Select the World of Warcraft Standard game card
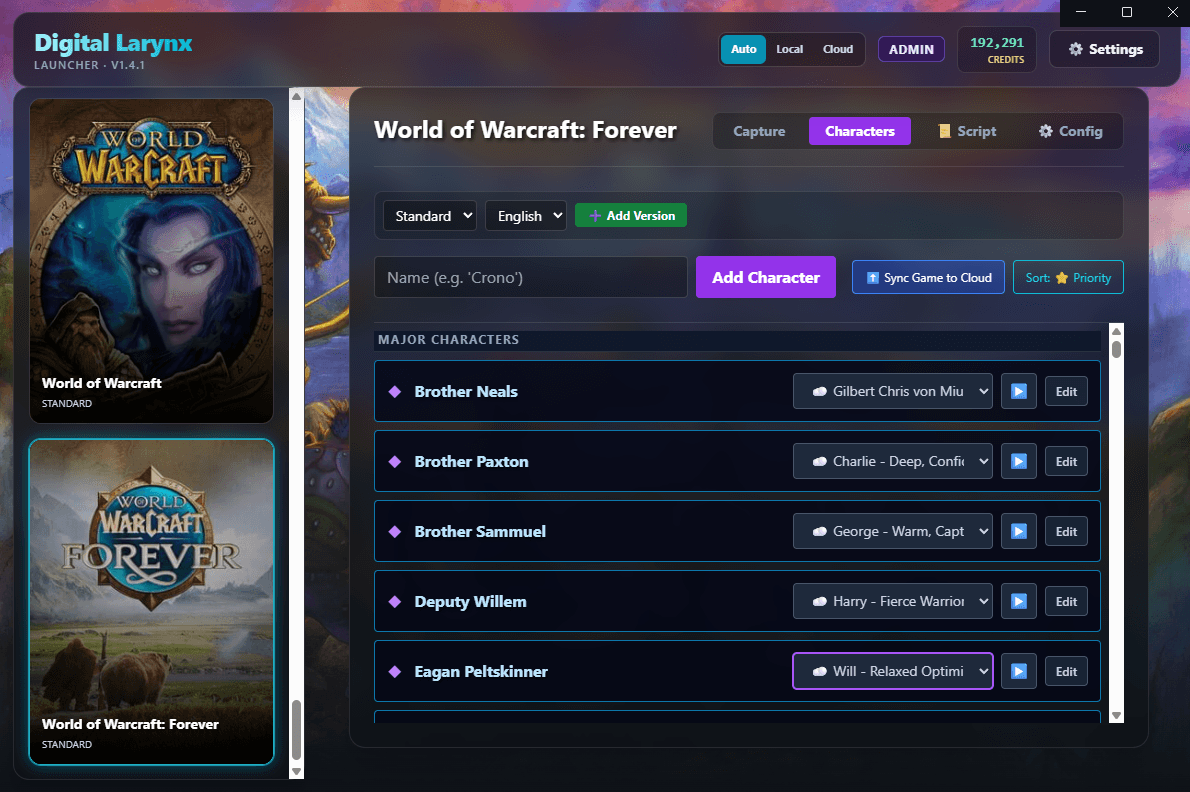 click(152, 261)
